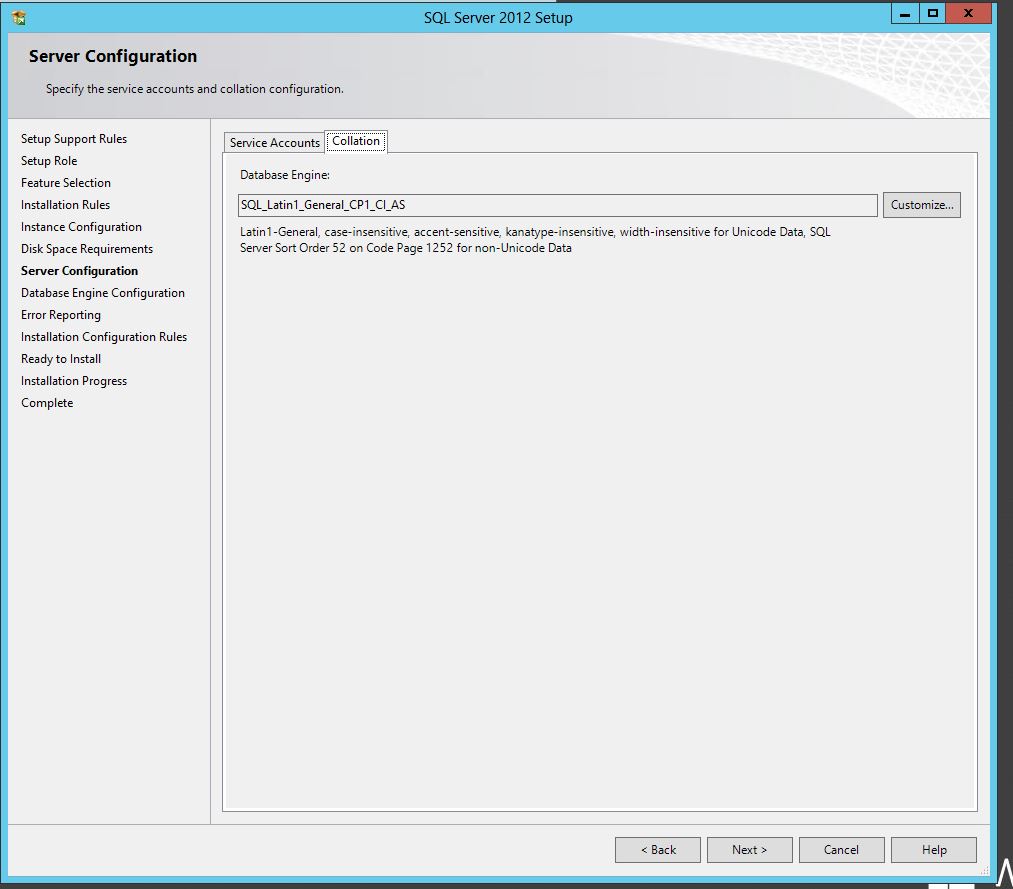This screenshot has height=889, width=1013.
Task: Select Error Reporting step
Action: click(x=61, y=315)
